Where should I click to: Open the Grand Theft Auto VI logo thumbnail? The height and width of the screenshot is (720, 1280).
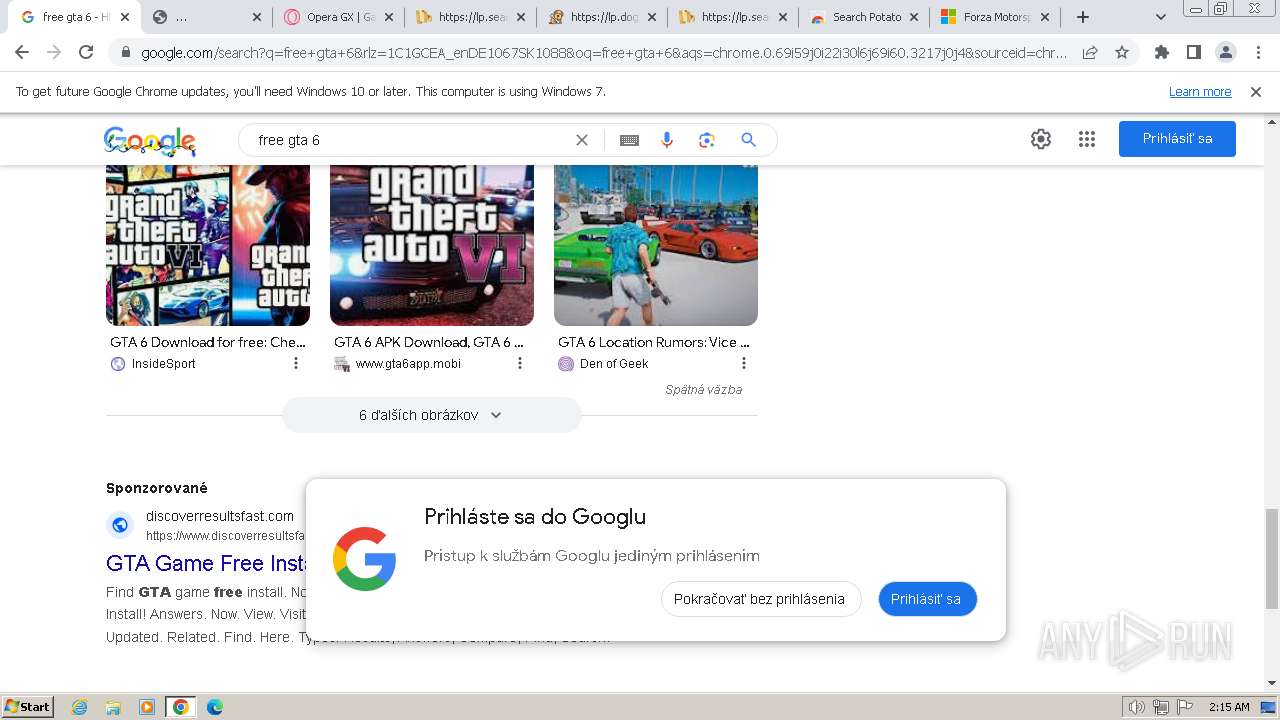(x=432, y=245)
